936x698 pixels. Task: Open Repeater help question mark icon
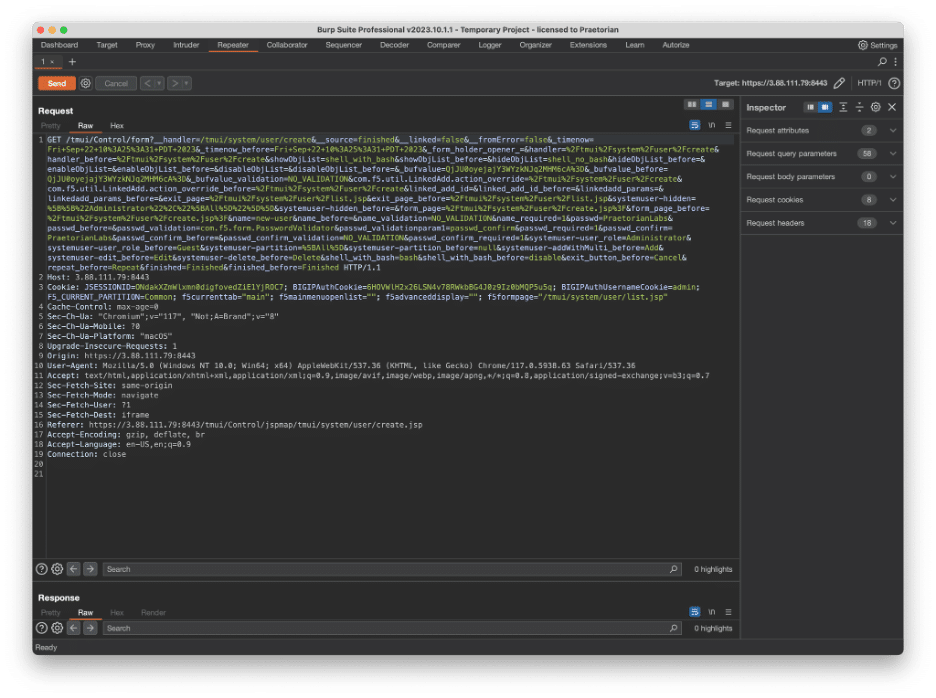pos(894,84)
